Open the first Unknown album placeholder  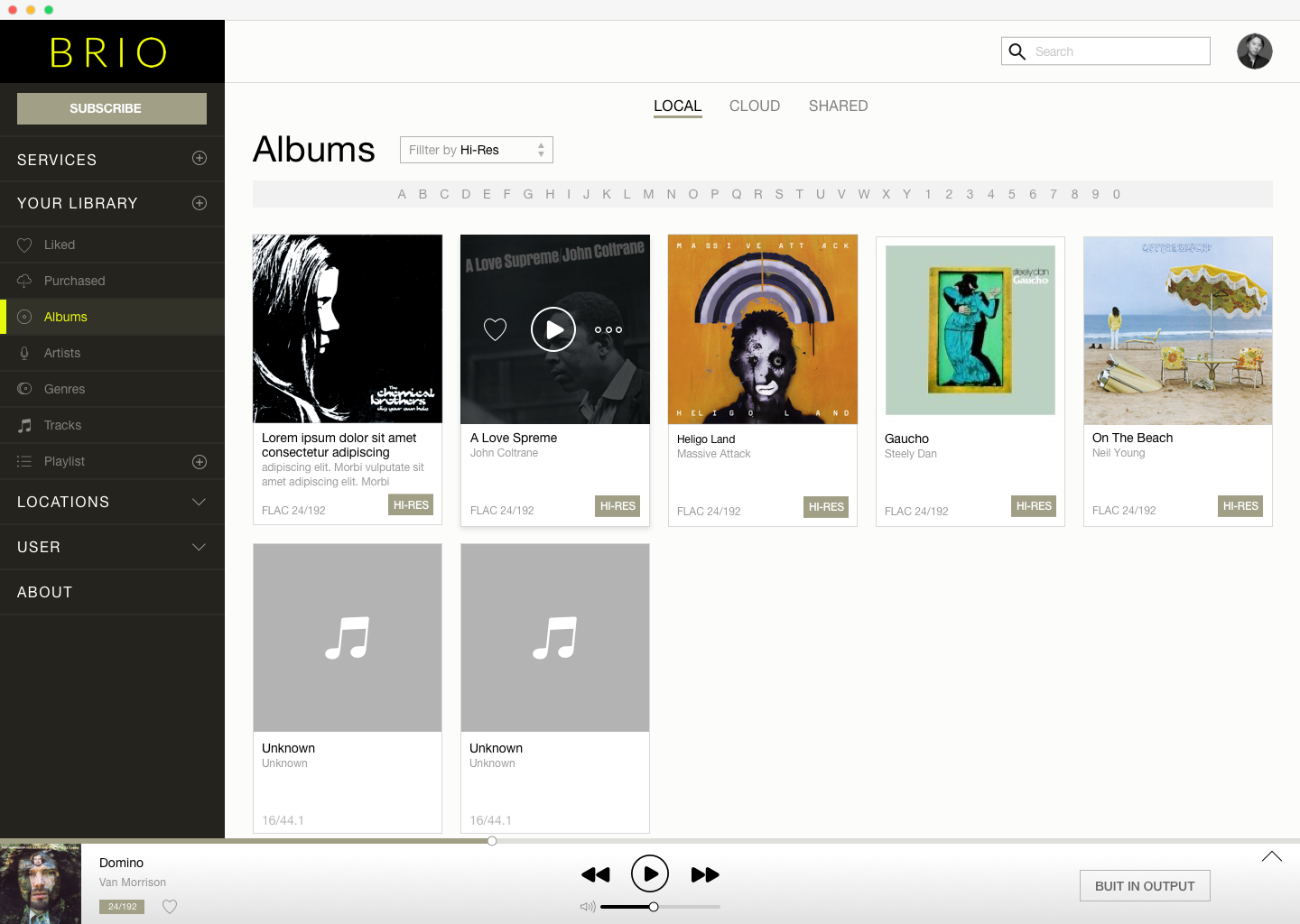coord(348,638)
